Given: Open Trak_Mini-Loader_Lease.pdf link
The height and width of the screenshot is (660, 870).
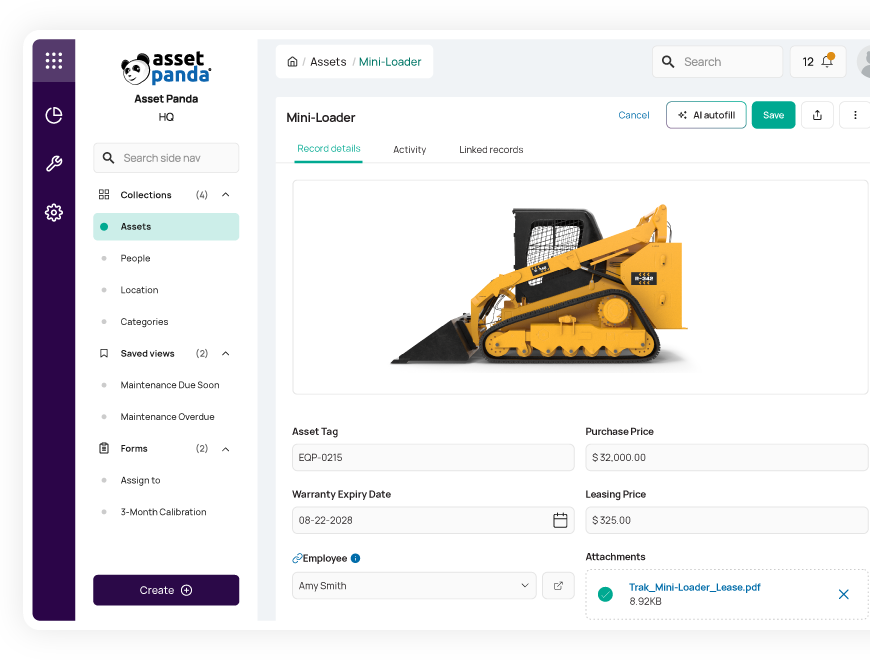Looking at the screenshot, I should pyautogui.click(x=694, y=587).
